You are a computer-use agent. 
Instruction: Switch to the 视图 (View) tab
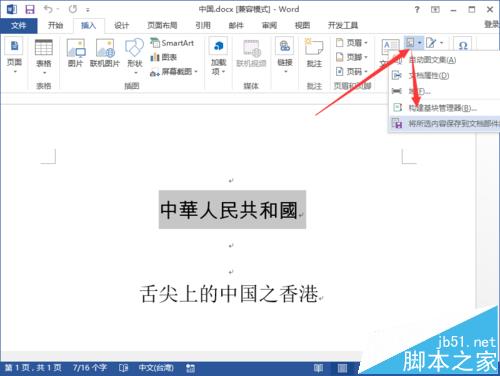point(302,25)
